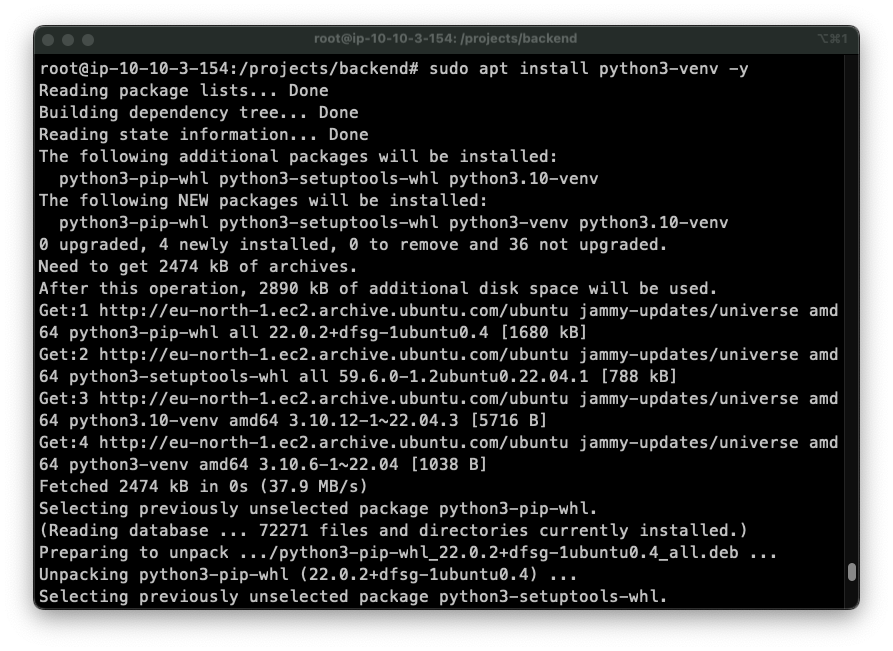Zoom the terminal window with the third title bar button
Image resolution: width=893 pixels, height=651 pixels.
(88, 39)
